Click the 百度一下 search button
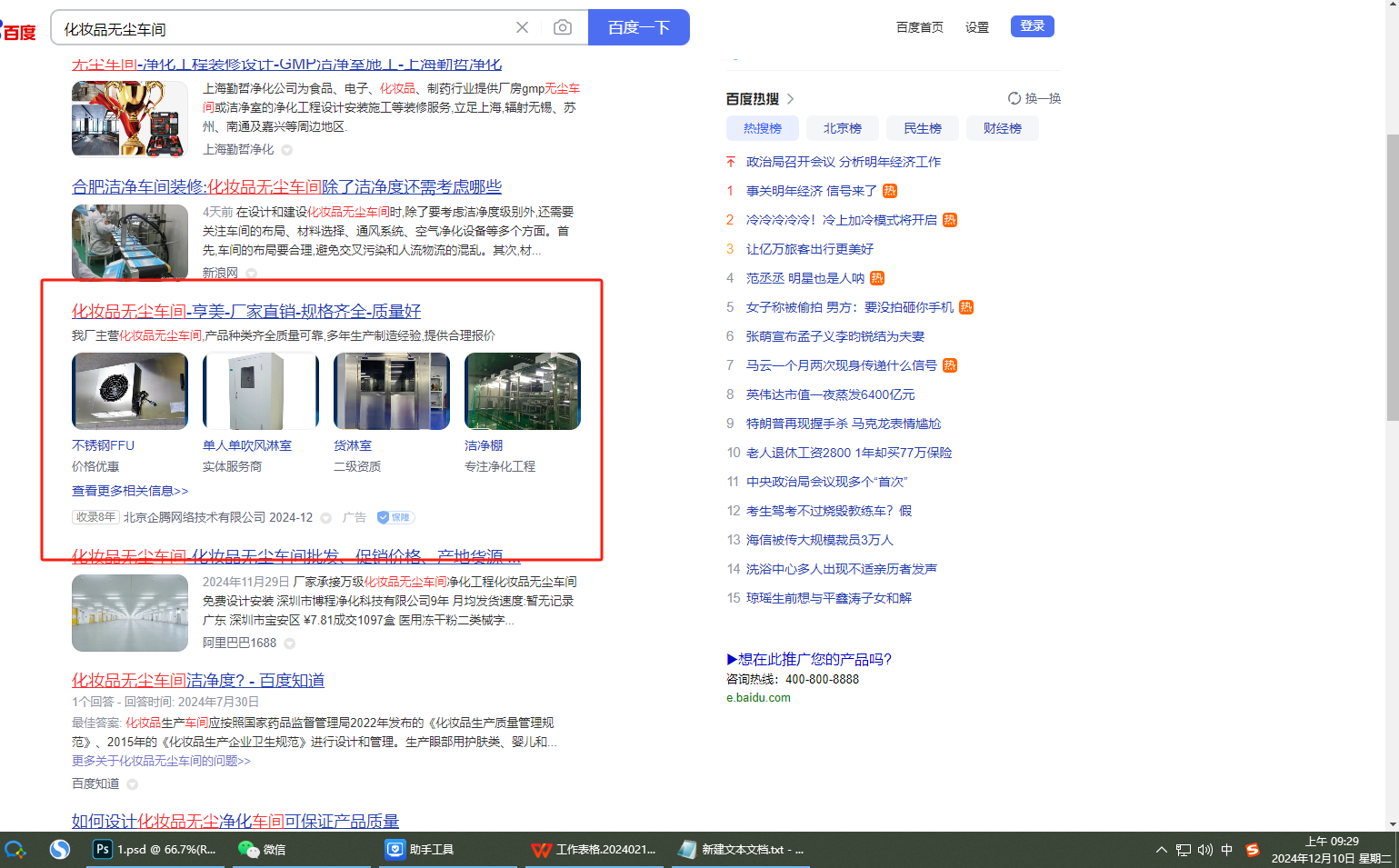 (x=639, y=27)
